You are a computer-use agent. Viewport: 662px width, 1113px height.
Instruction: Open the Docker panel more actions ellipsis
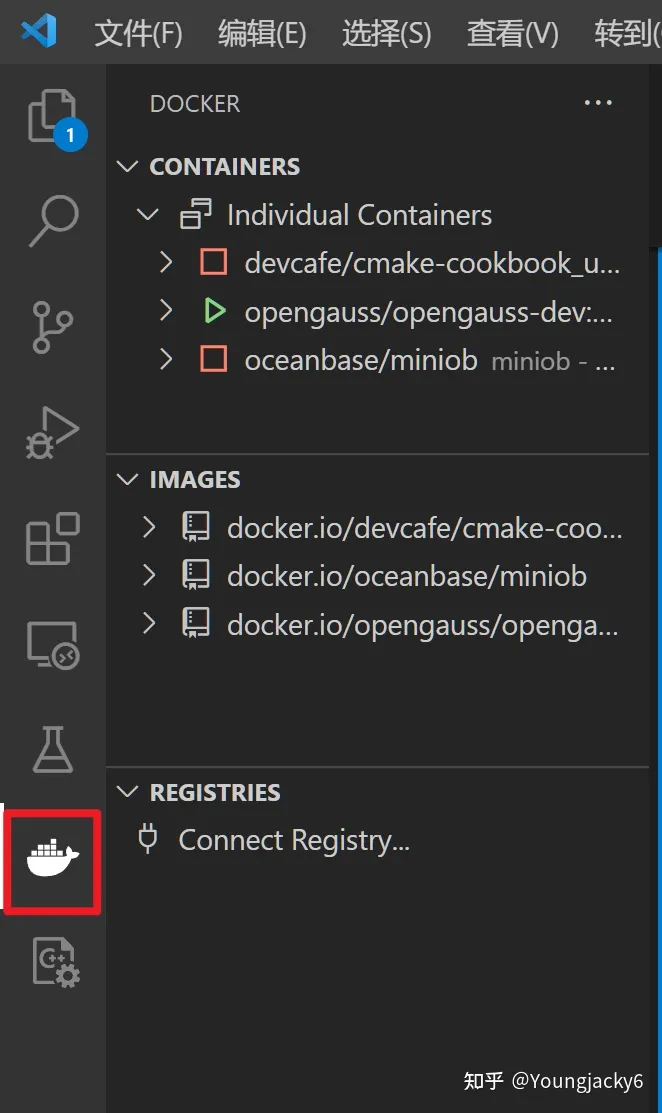[x=598, y=102]
